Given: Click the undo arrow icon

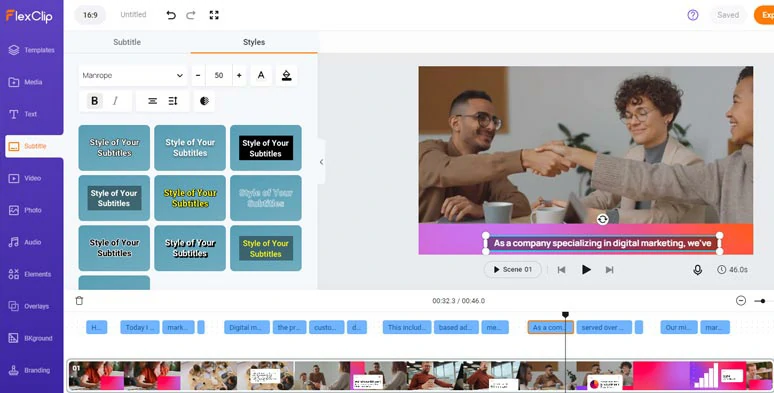Looking at the screenshot, I should click(x=171, y=15).
